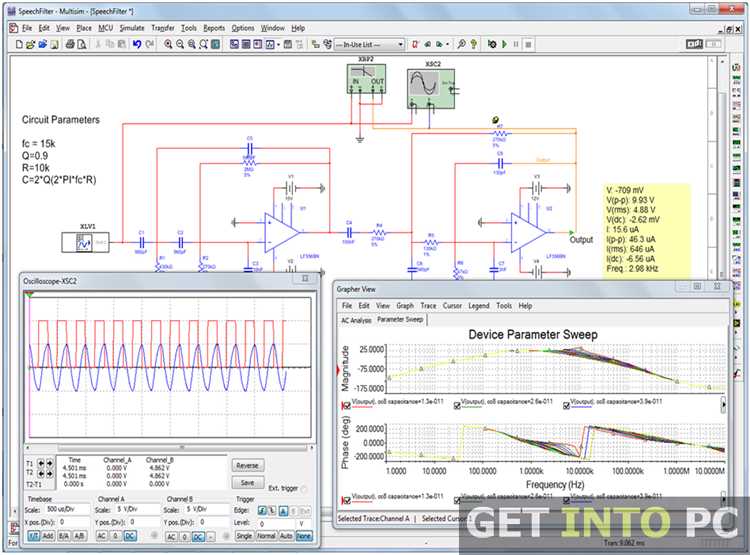Toggle trace checkbox capacitance=3.9e-011 under Magnitude

tap(567, 405)
